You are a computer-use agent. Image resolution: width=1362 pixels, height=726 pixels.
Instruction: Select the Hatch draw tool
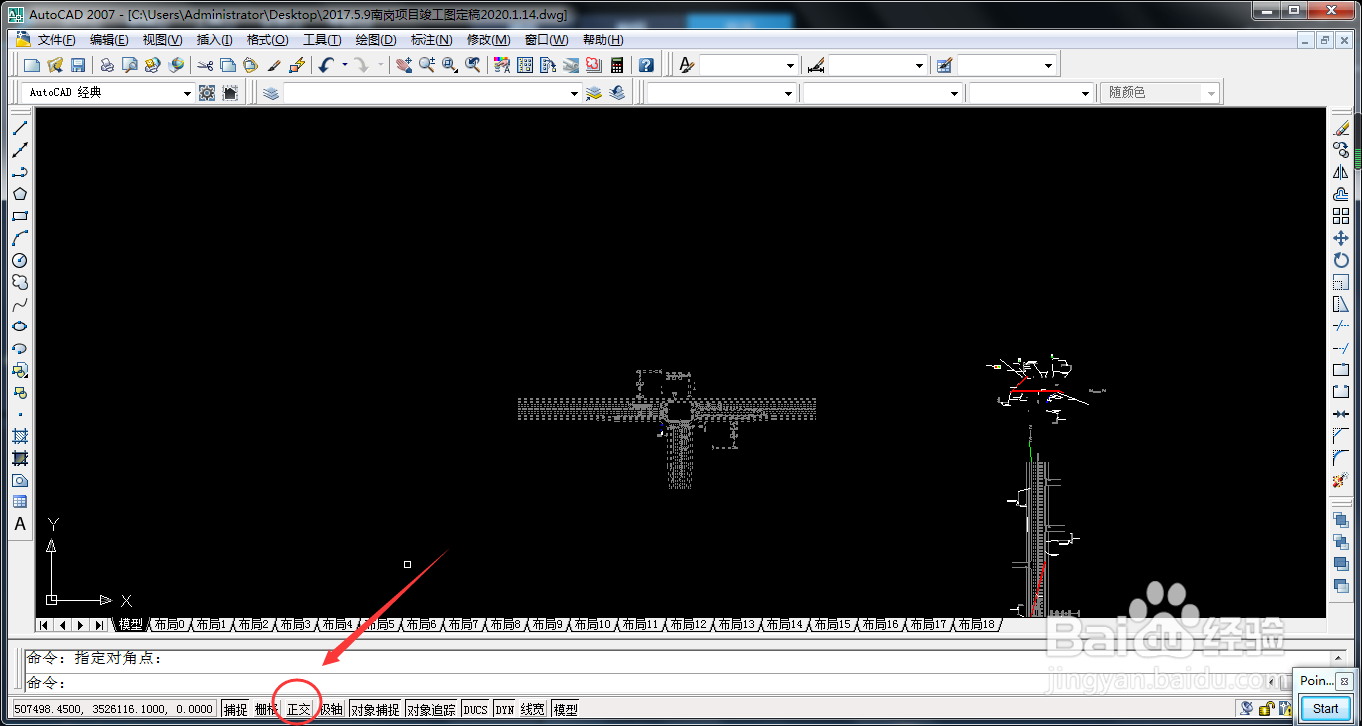(x=20, y=436)
